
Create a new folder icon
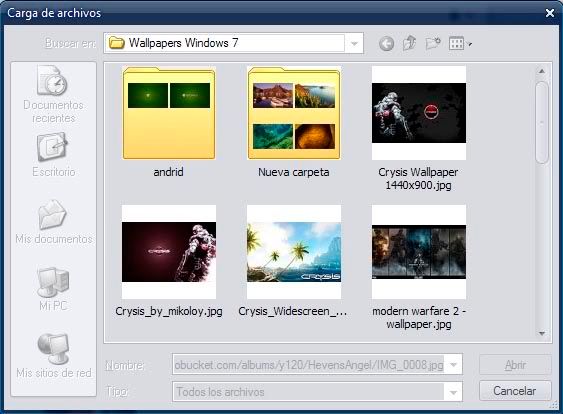pos(433,43)
